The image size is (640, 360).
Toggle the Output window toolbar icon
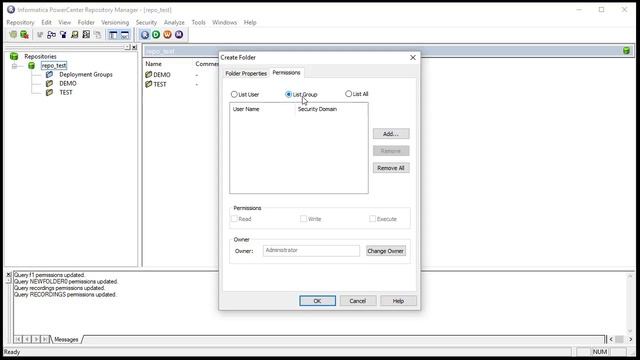click(x=124, y=35)
